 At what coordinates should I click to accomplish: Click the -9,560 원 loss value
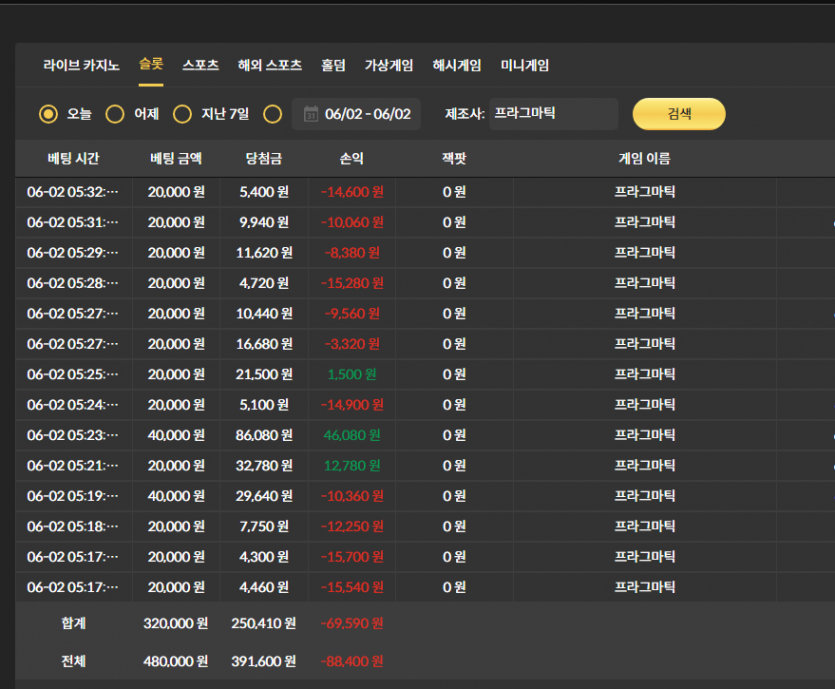[352, 314]
